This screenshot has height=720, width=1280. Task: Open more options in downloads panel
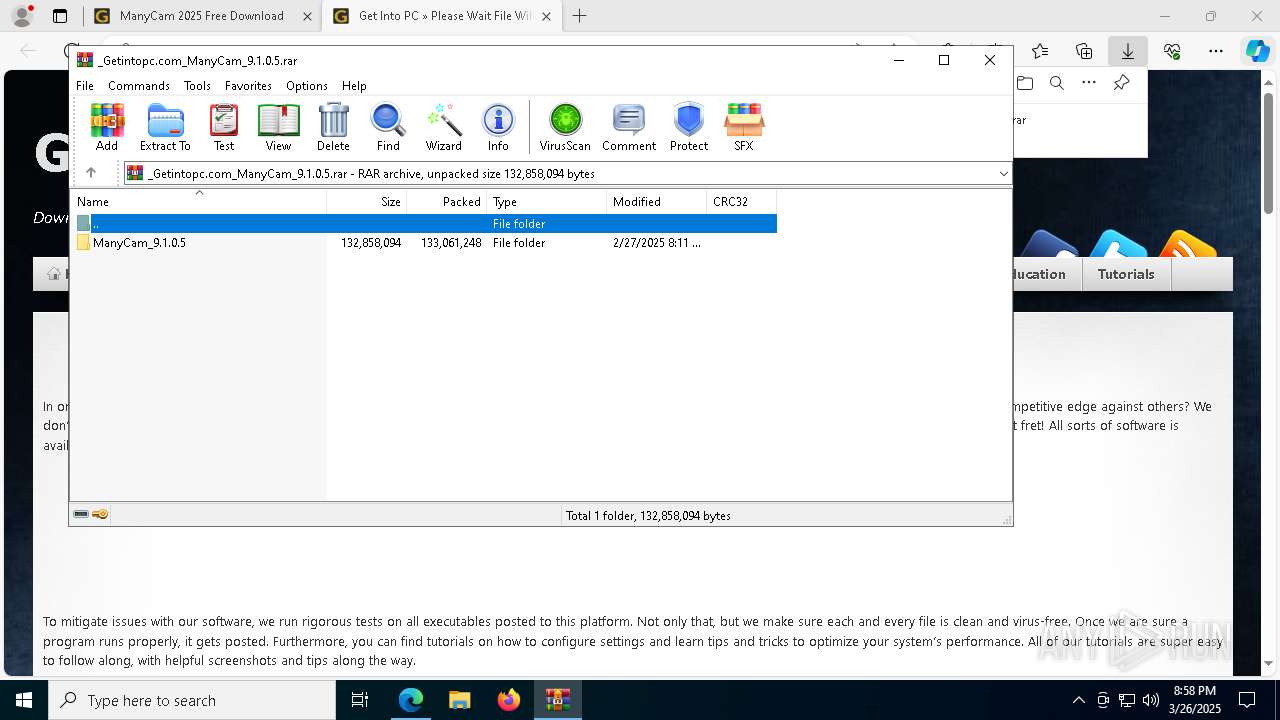click(1089, 83)
